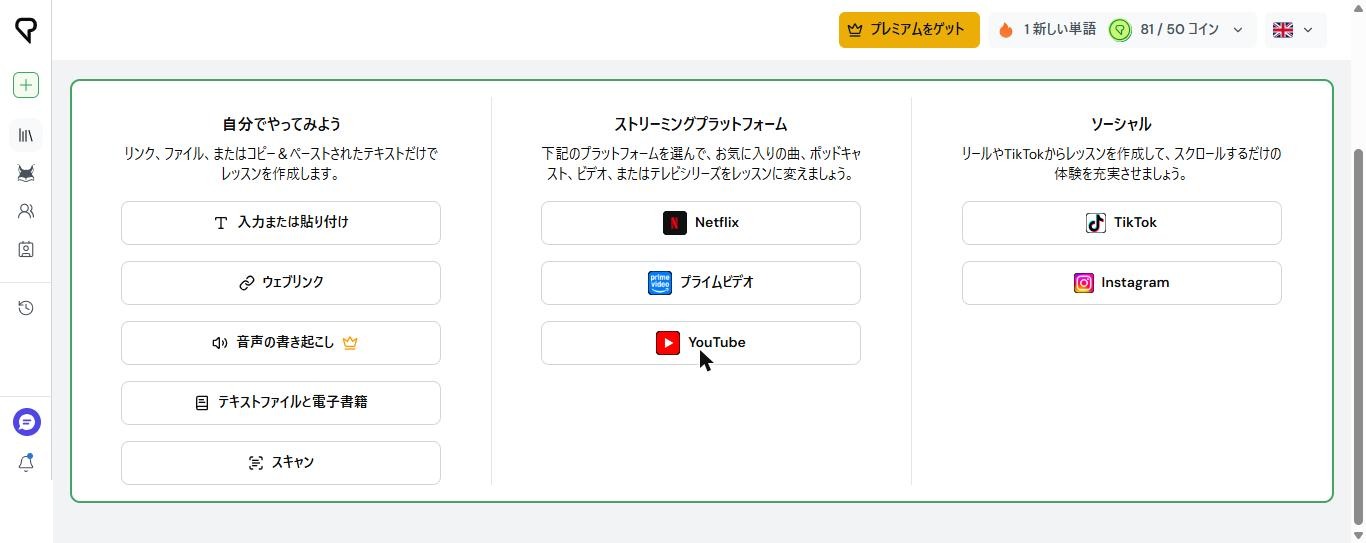This screenshot has width=1366, height=543.
Task: Open the people community icon in sidebar
Action: tap(26, 212)
